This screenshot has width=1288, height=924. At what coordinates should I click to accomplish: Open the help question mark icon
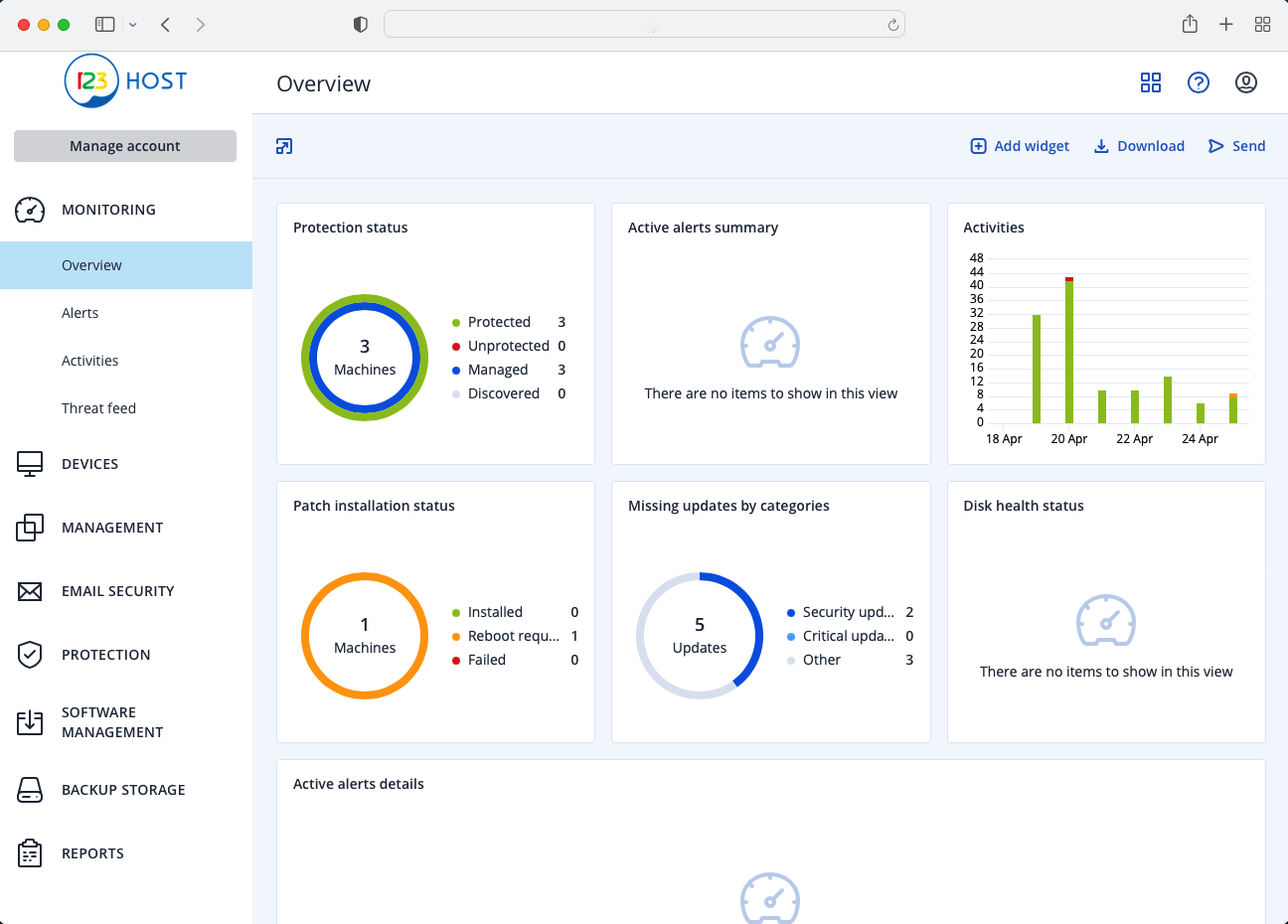[1198, 82]
